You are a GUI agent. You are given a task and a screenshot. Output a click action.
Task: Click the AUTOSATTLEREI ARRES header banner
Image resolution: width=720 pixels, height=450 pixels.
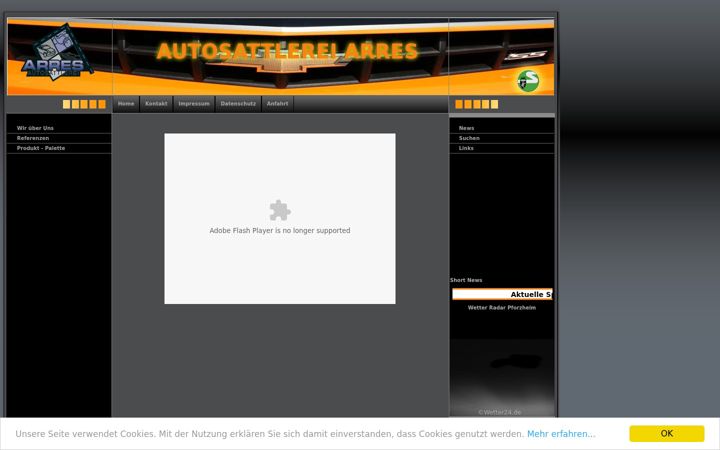click(287, 51)
